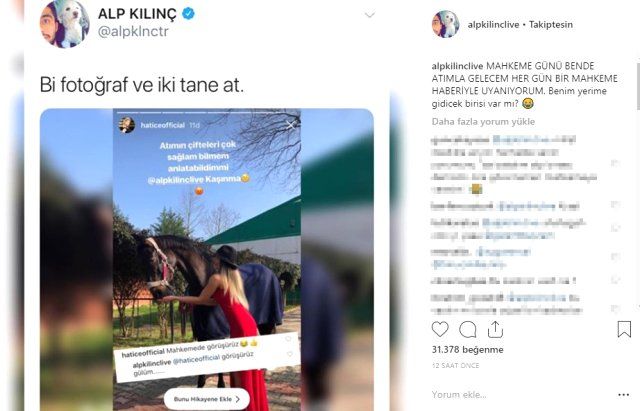
Task: Click the comments panel scrollbar
Action: pos(638,86)
